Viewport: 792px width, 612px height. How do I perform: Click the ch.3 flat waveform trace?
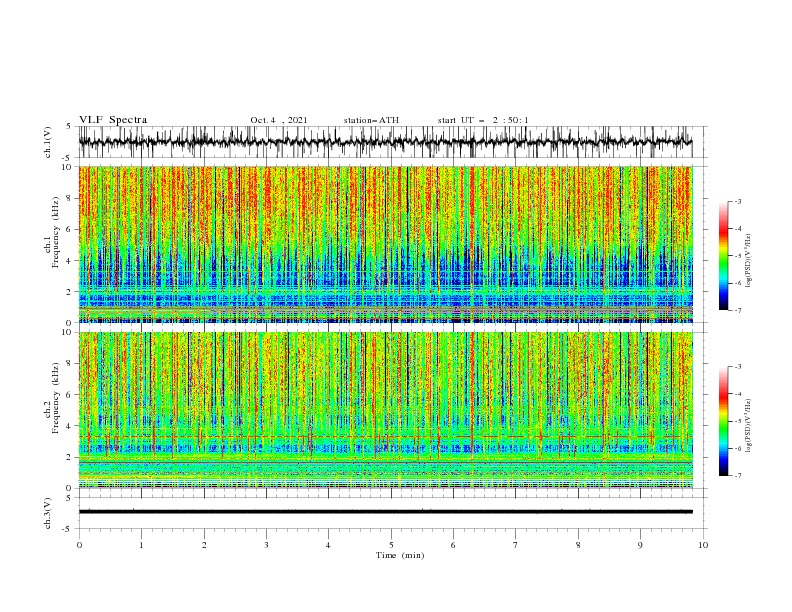coord(385,512)
